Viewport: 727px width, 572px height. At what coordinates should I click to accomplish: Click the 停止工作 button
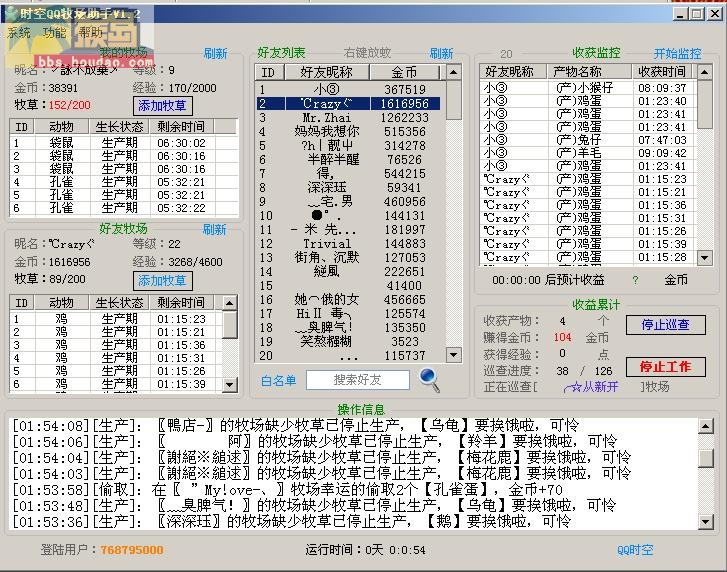(x=666, y=367)
